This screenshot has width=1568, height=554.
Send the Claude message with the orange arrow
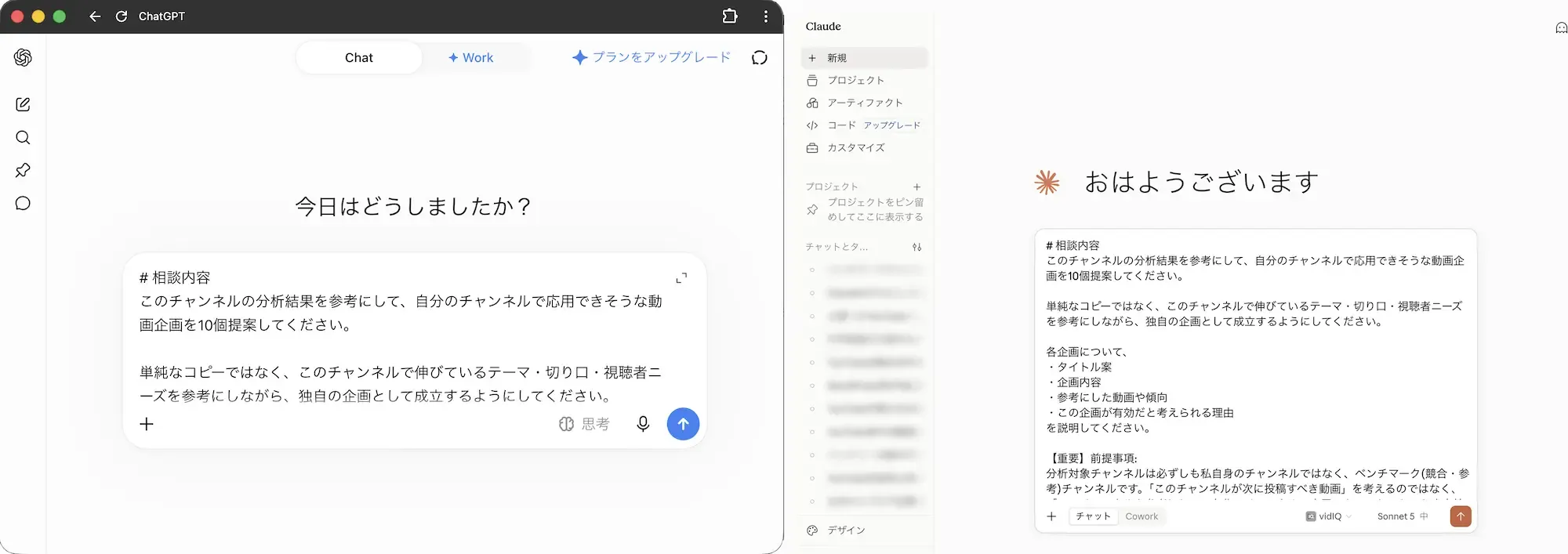[1461, 516]
